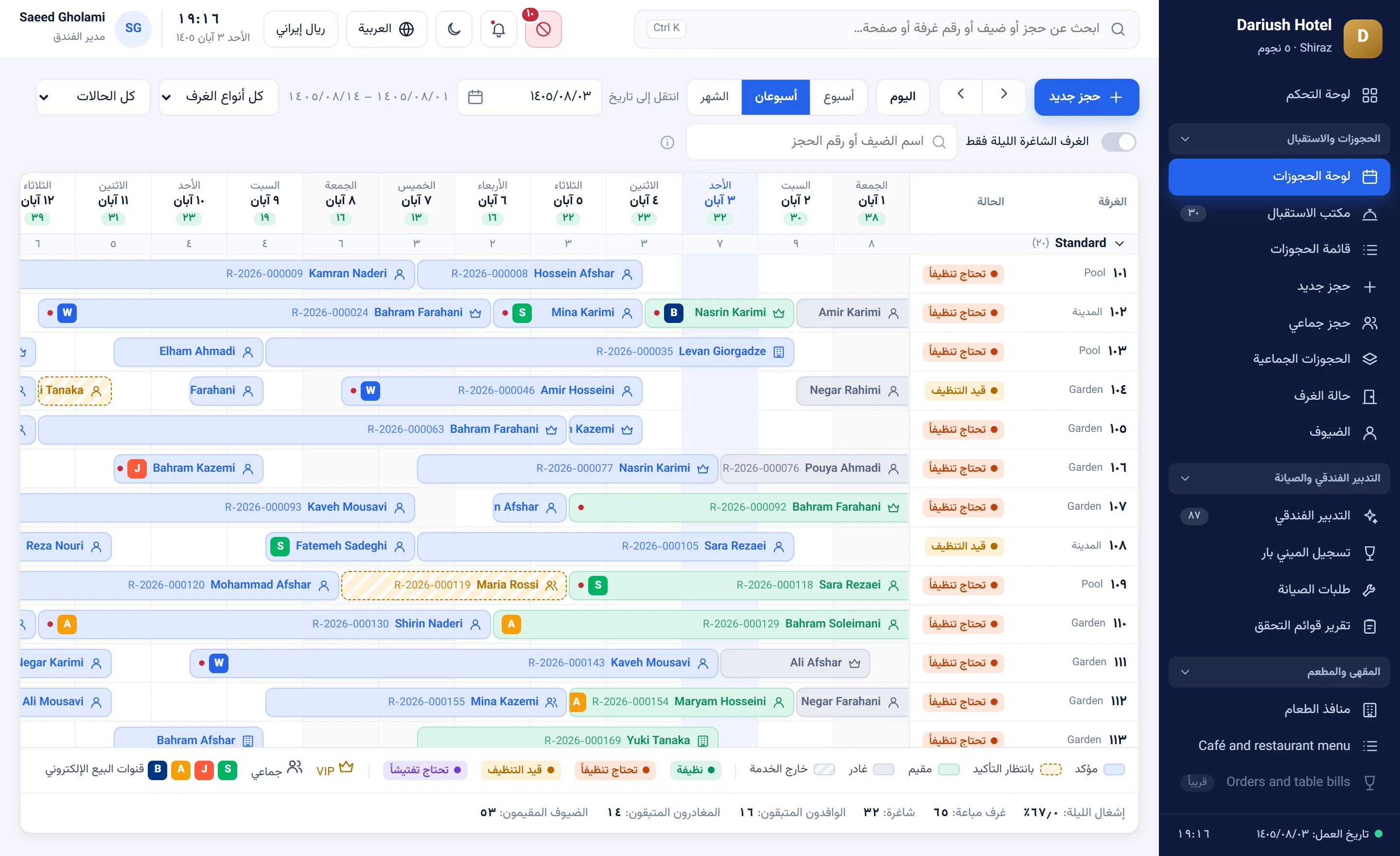Open Maria Rossi reservation R-2026-000119

454,586
